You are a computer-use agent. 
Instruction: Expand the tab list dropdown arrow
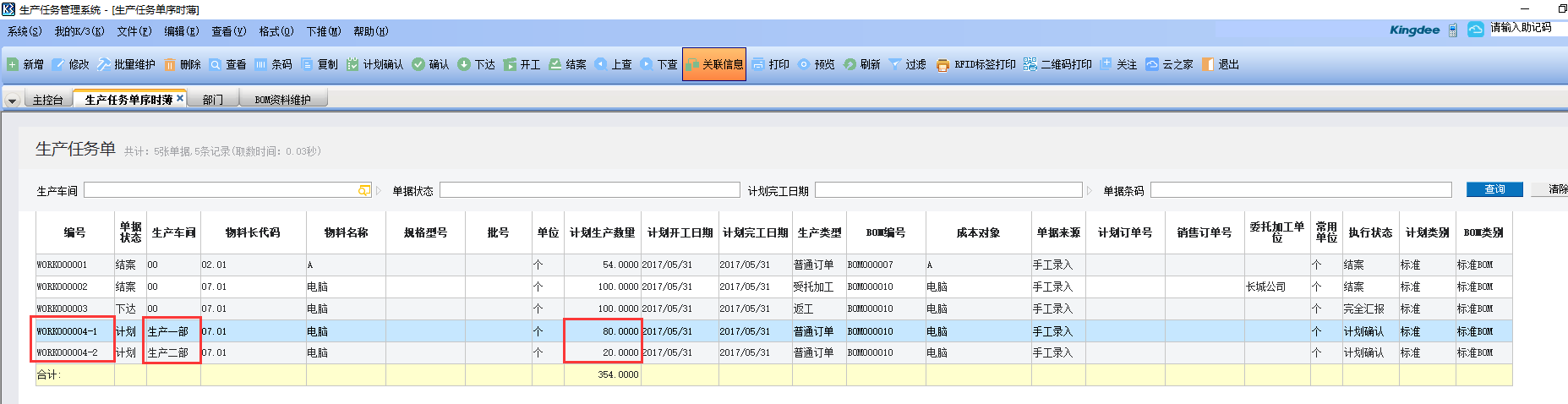coord(12,101)
